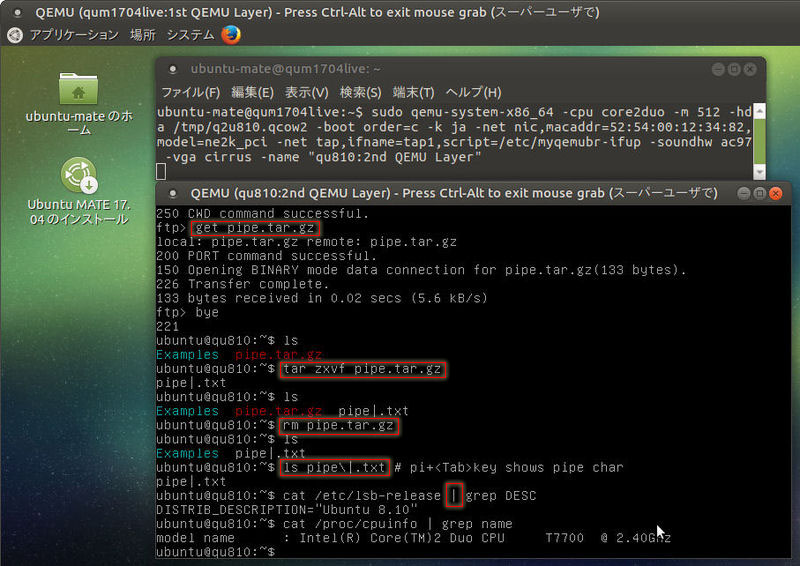Image resolution: width=800 pixels, height=566 pixels.
Task: Launch Firefox from the top panel
Action: coord(231,35)
